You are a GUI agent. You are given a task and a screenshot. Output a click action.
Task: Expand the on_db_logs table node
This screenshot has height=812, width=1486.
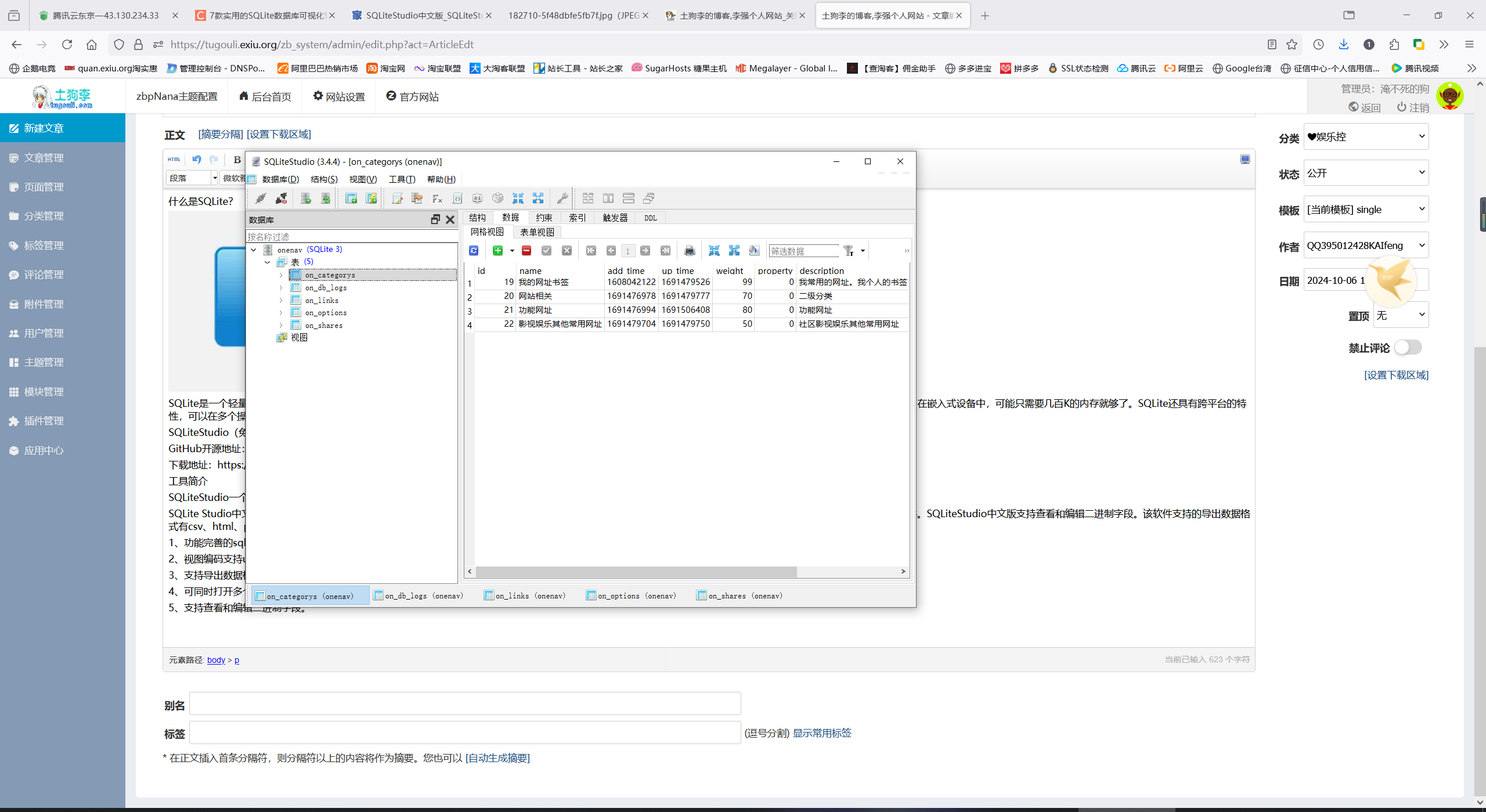point(282,288)
